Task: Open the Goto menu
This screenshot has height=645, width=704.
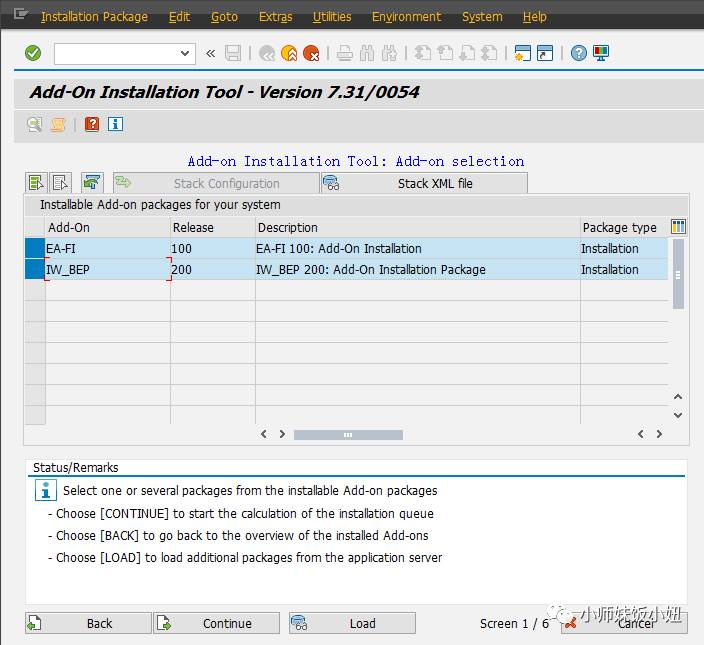Action: [224, 17]
